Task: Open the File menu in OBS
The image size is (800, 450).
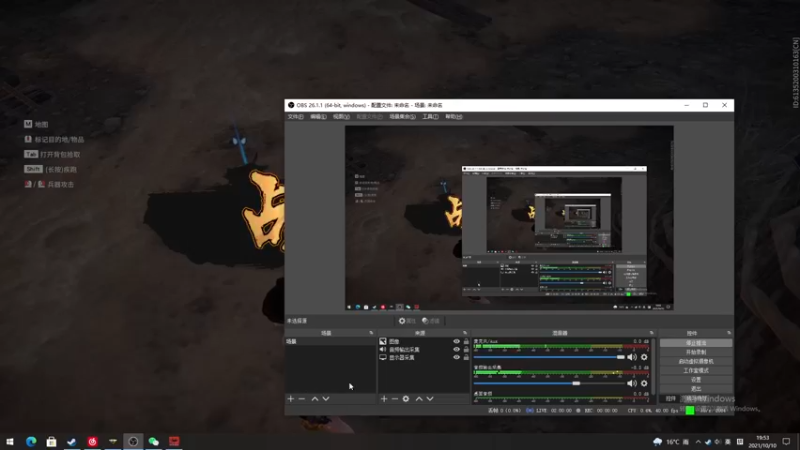Action: [x=295, y=117]
